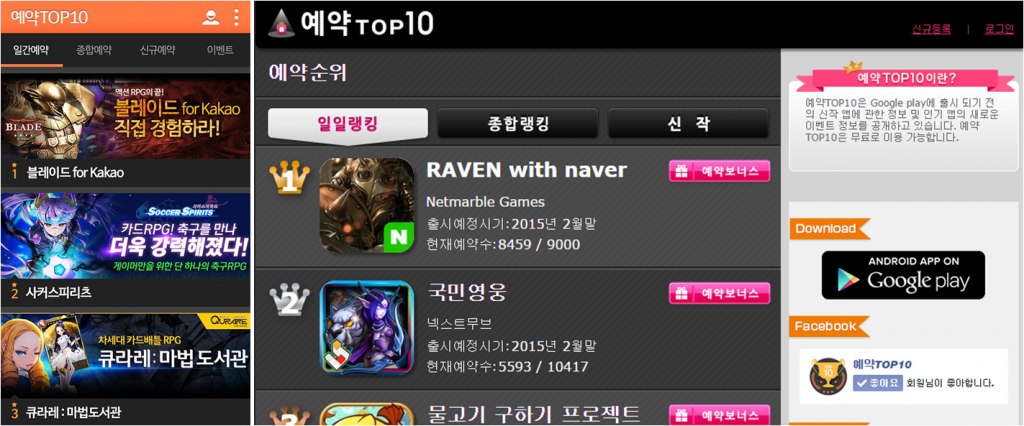
Task: Click the Facebook 좋아요 like button
Action: [x=878, y=384]
